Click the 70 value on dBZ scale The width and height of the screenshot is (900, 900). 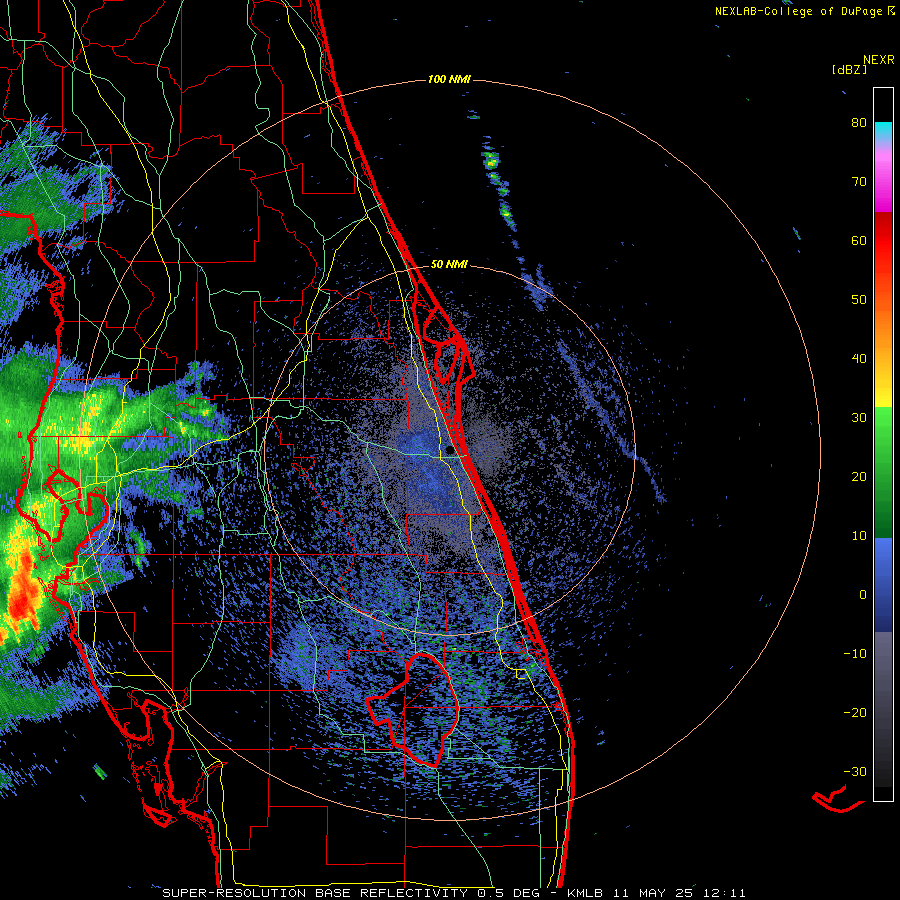pos(859,181)
